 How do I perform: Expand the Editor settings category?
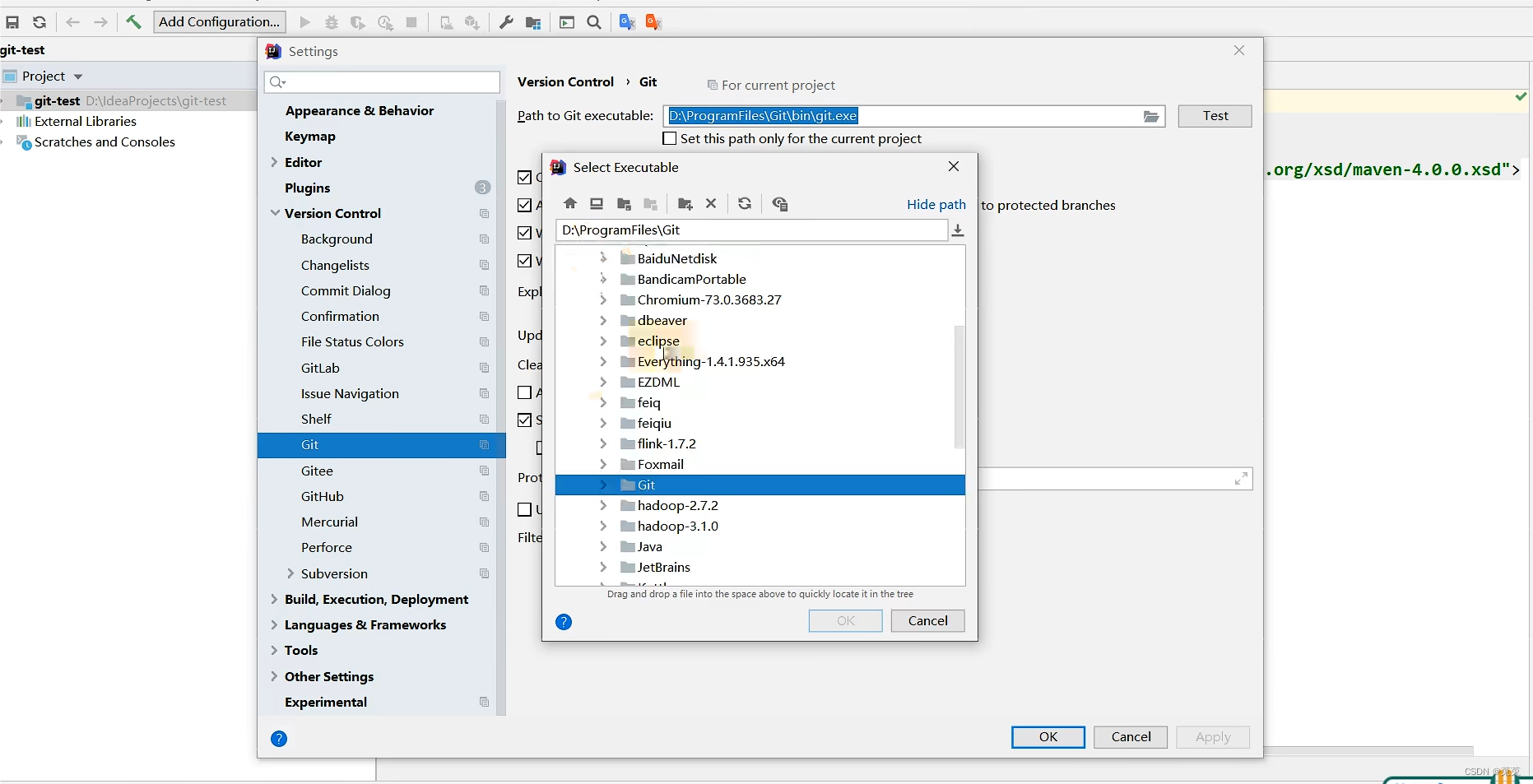click(x=274, y=162)
